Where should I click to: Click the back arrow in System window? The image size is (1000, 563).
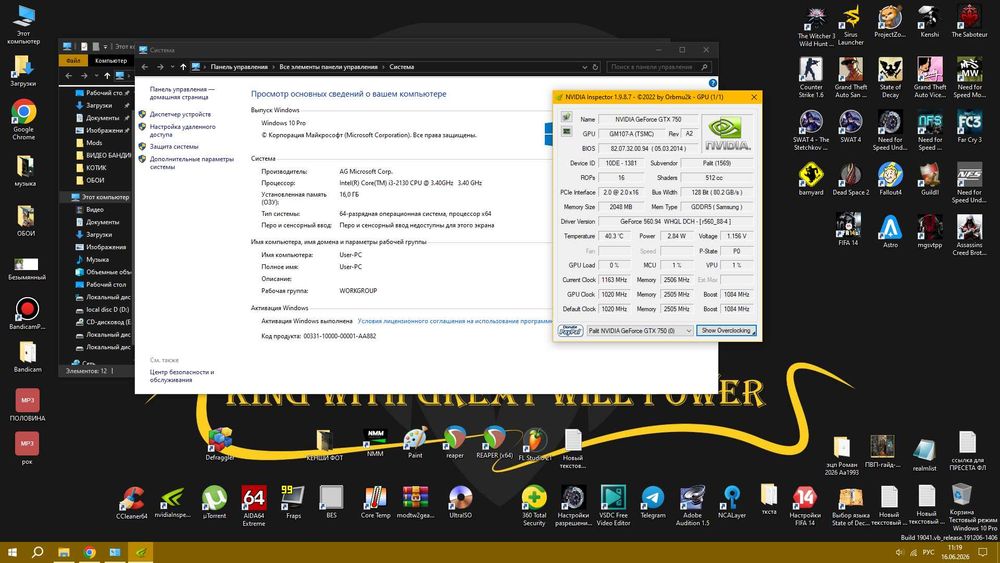pos(145,67)
